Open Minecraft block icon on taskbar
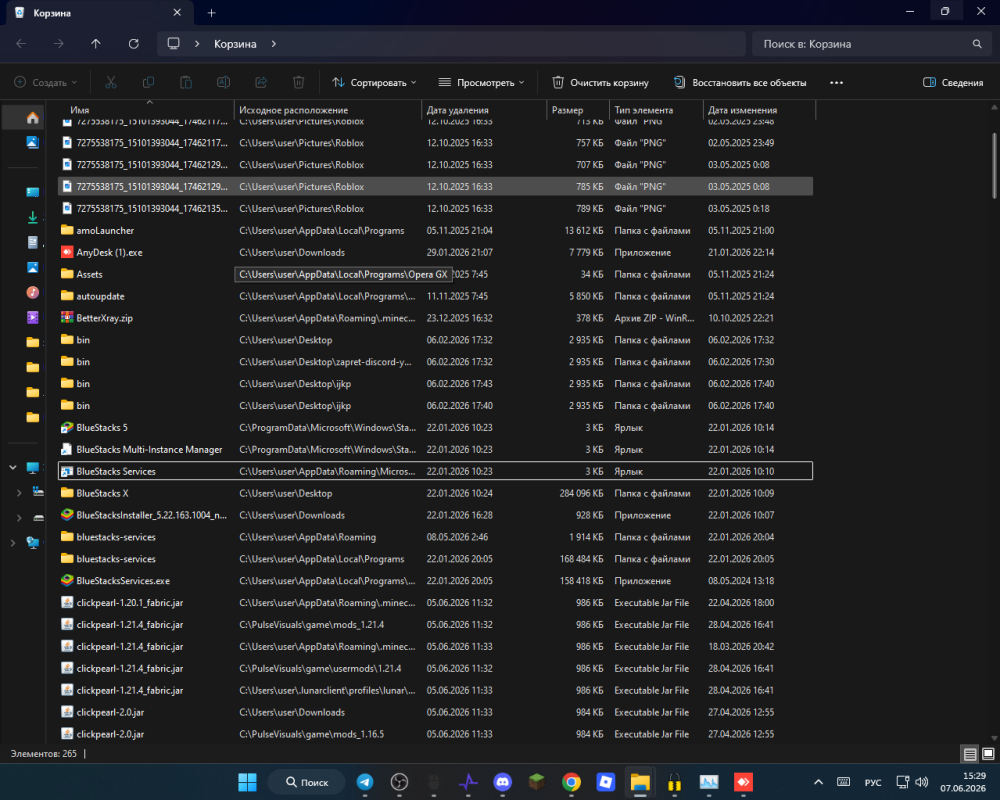1000x800 pixels. pos(537,781)
